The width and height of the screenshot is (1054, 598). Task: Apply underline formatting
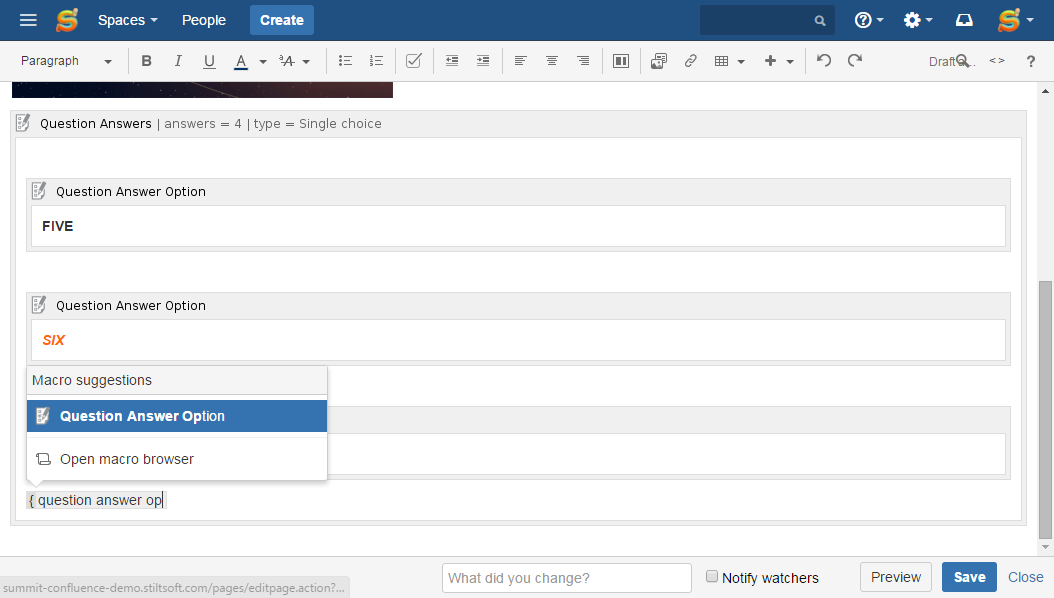pyautogui.click(x=209, y=61)
